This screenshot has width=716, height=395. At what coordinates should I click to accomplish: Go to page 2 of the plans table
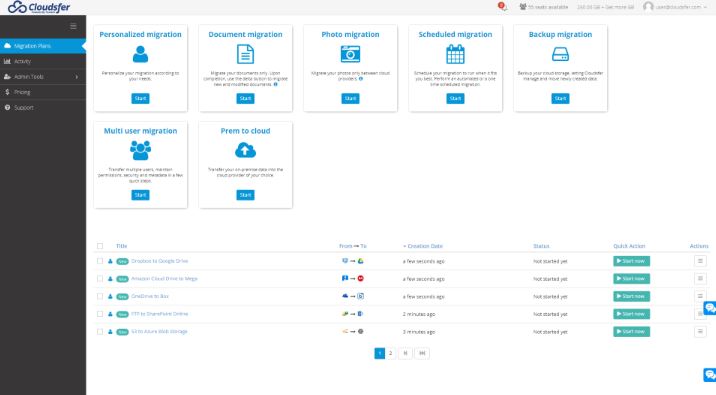tap(390, 353)
